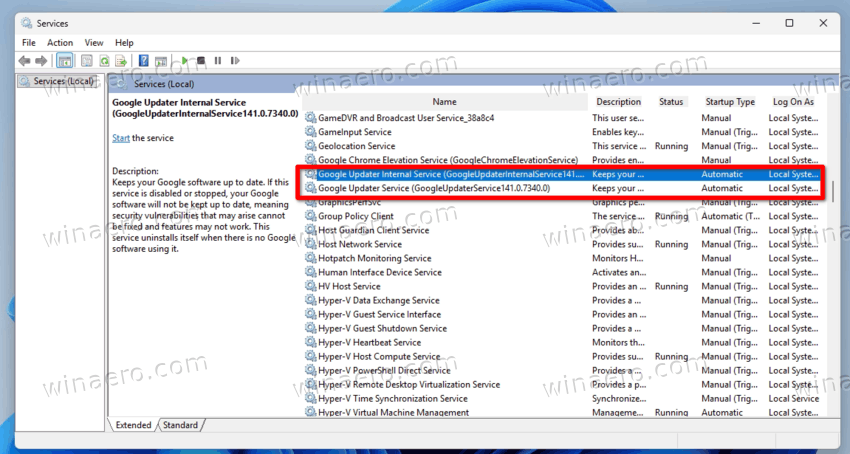Viewport: 850px width, 454px height.
Task: Click gear icon of Hyper-V Heartbeat Service row
Action: [x=310, y=342]
